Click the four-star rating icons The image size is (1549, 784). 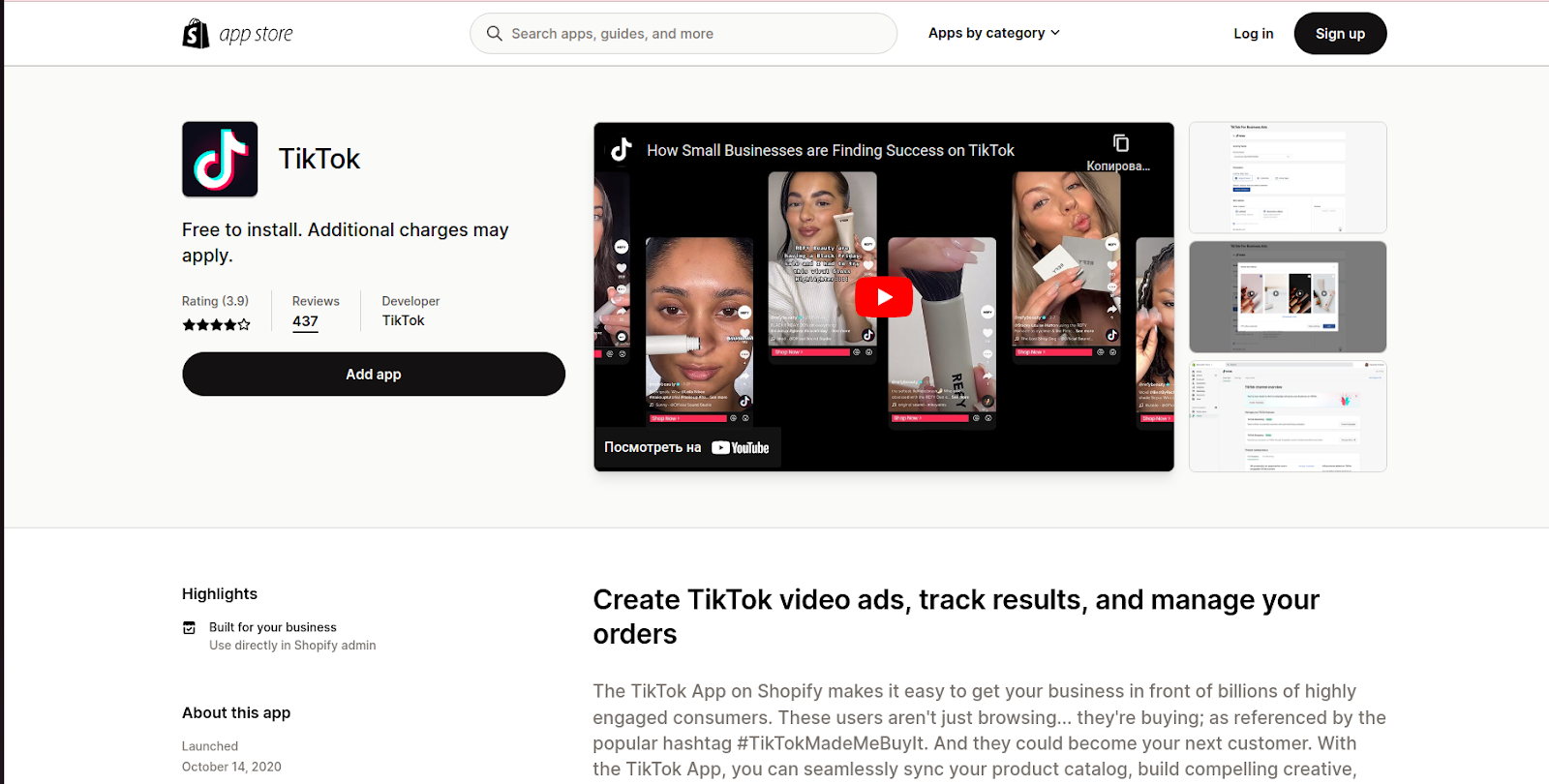click(x=217, y=325)
